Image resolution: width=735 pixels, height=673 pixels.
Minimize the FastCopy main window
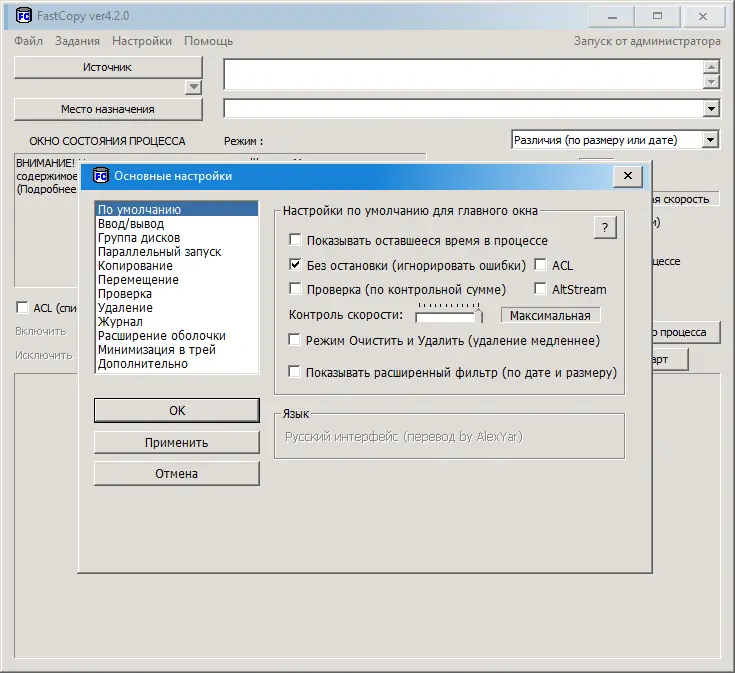612,17
